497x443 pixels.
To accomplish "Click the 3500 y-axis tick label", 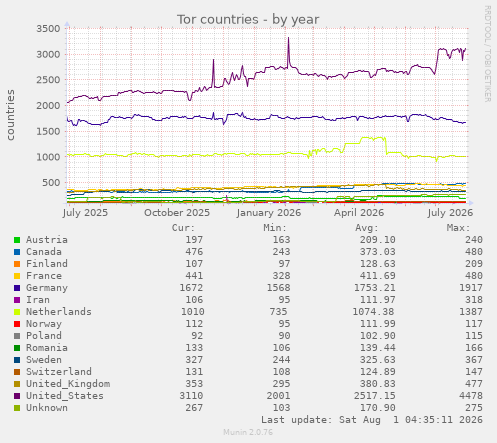I will [x=48, y=29].
